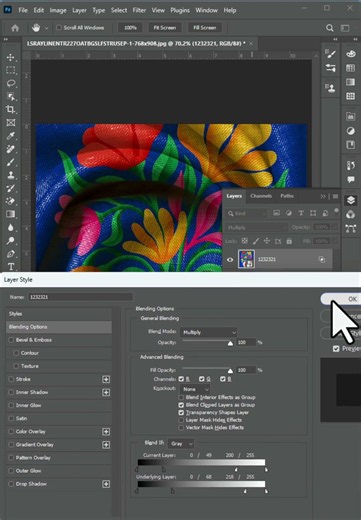This screenshot has width=361, height=520.
Task: Switch to the Channels tab
Action: pyautogui.click(x=261, y=196)
